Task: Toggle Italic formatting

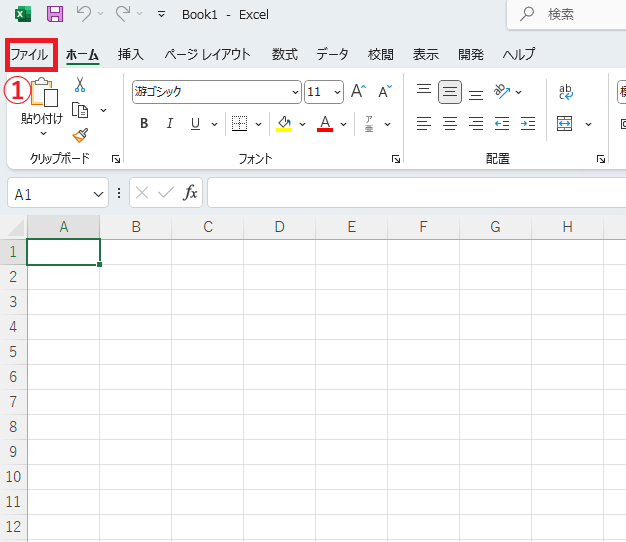Action: tap(170, 124)
